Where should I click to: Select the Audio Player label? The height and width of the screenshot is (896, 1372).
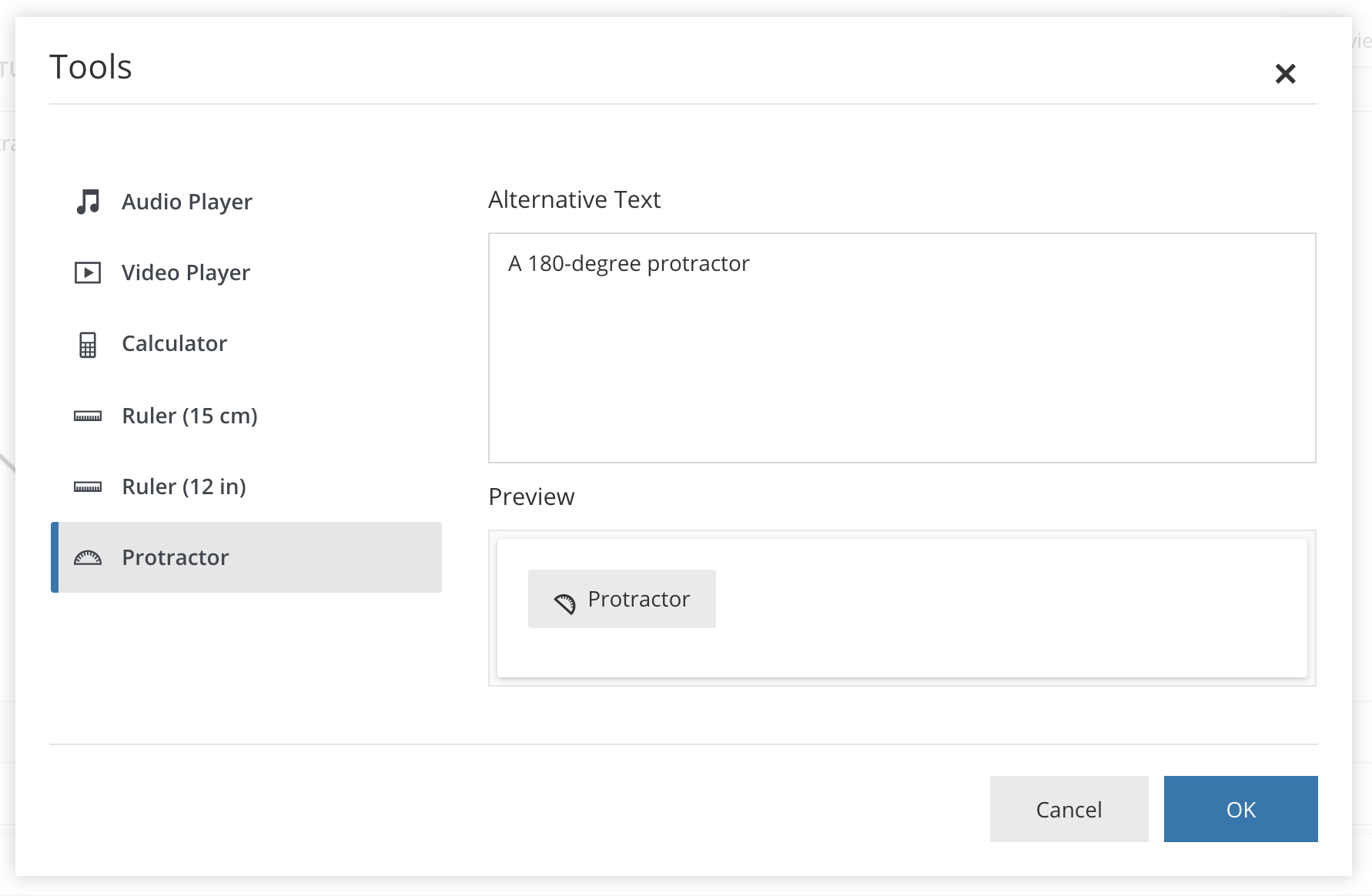click(x=187, y=202)
